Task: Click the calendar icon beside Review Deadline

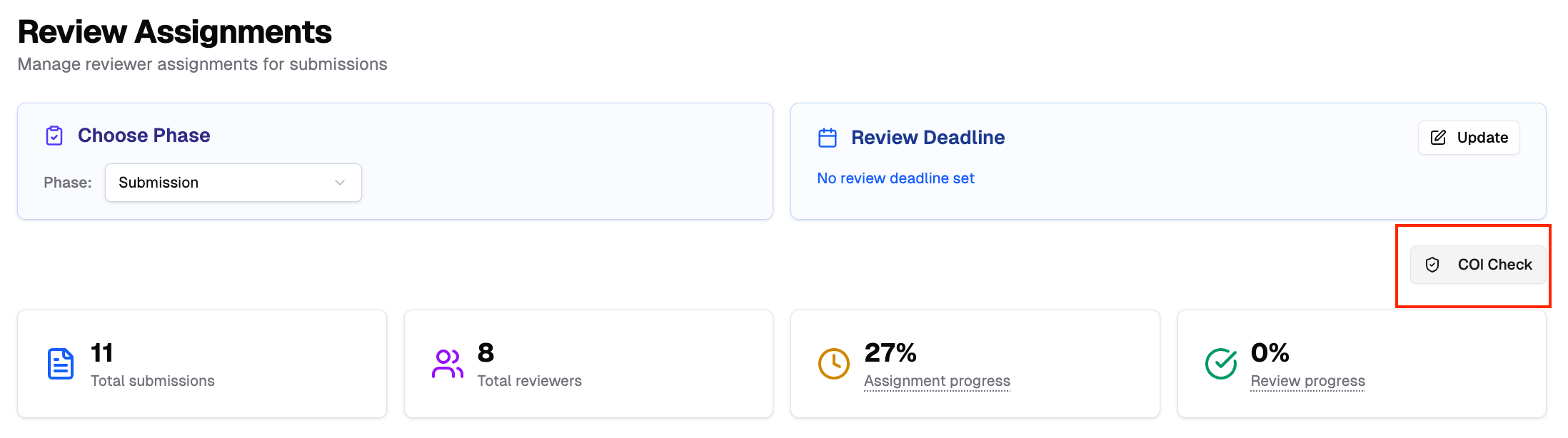Action: click(x=827, y=138)
